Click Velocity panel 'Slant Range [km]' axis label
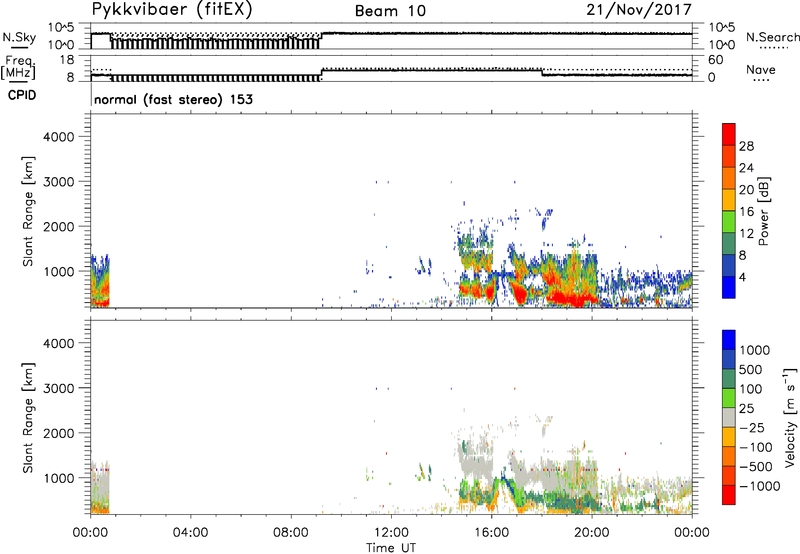The image size is (800, 554). coord(28,417)
